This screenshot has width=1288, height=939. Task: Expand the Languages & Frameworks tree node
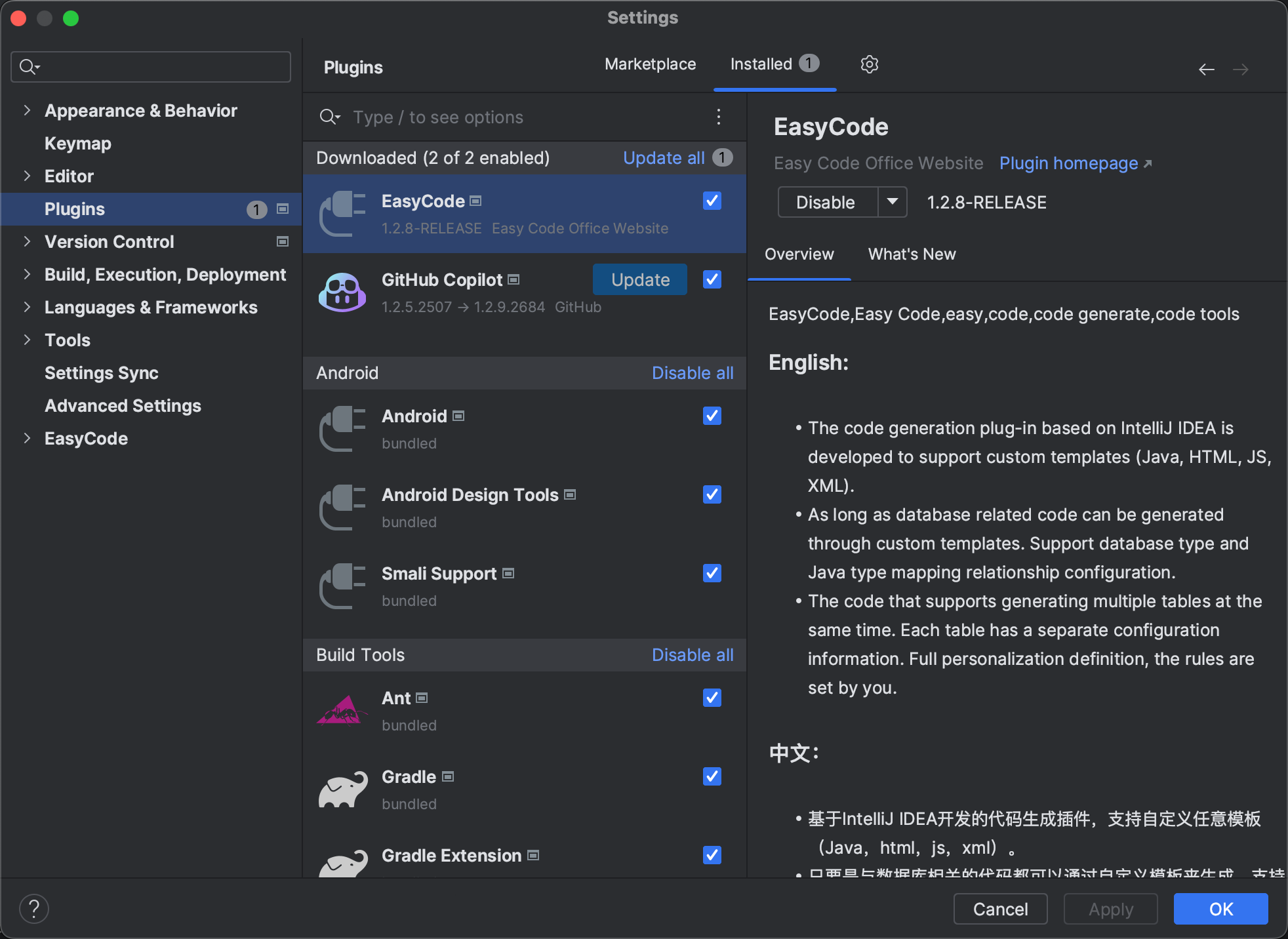tap(27, 308)
